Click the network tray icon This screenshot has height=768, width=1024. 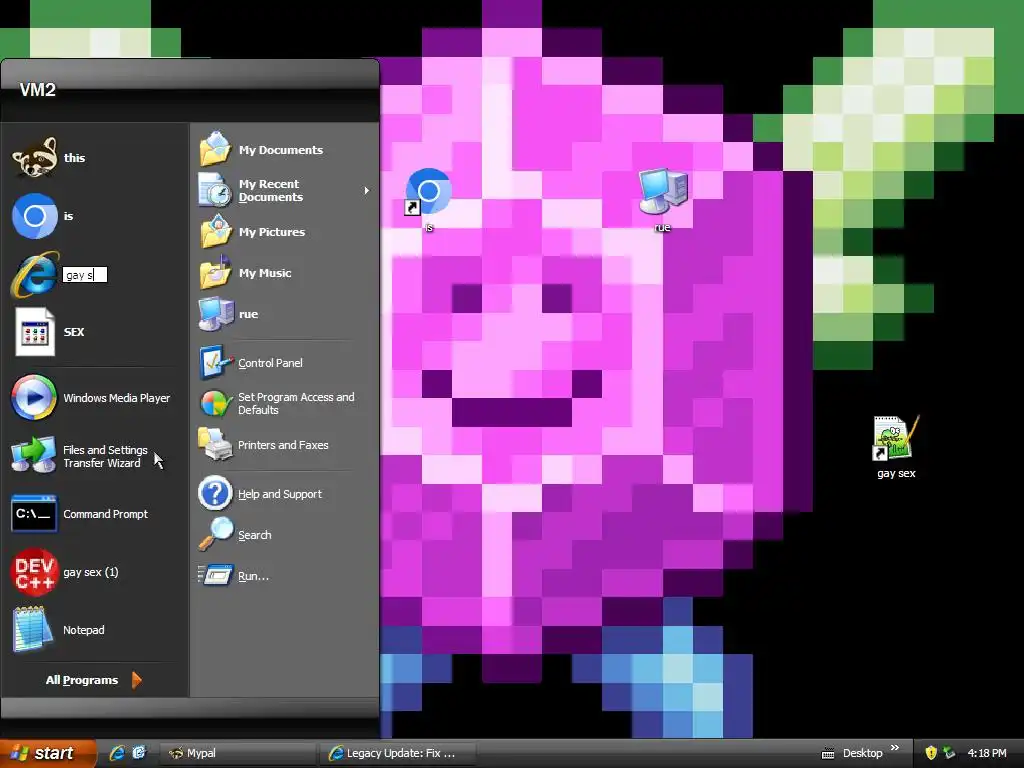(x=949, y=753)
